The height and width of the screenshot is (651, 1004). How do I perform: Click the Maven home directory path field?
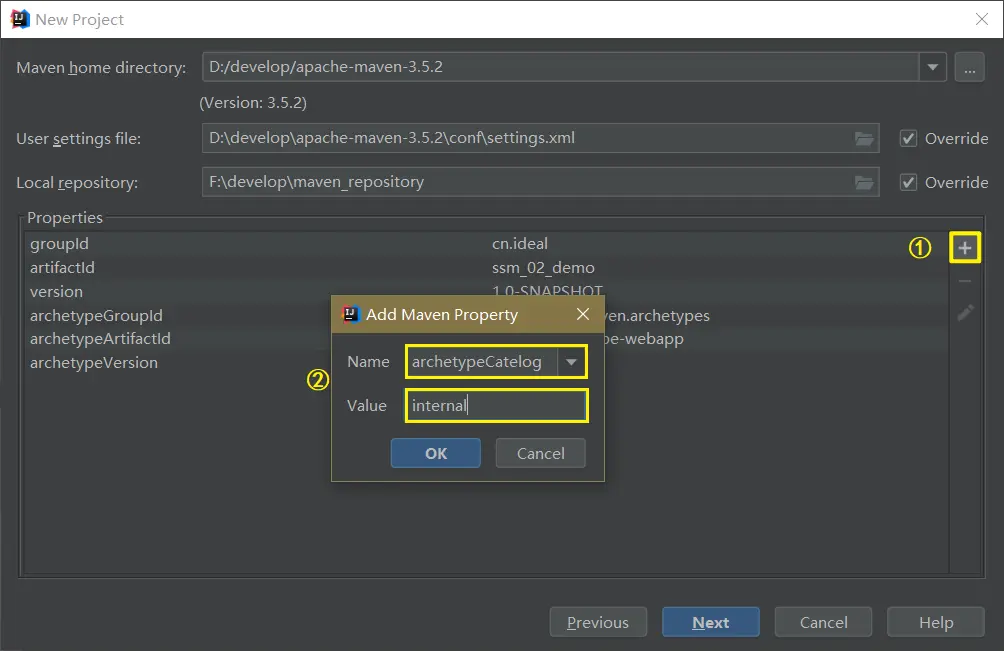tap(561, 67)
